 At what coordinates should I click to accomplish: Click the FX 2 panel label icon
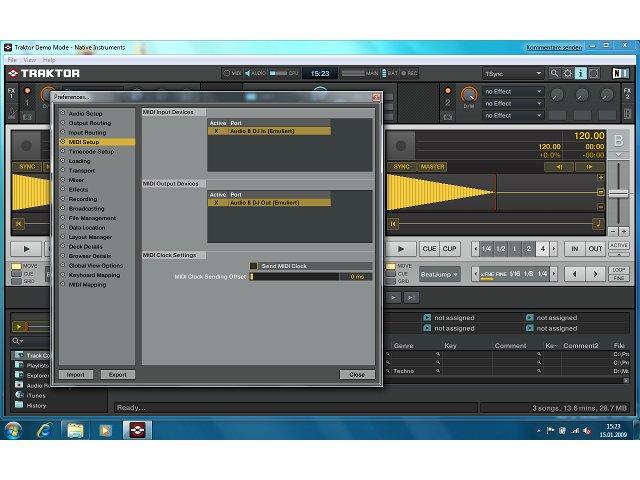[x=627, y=93]
